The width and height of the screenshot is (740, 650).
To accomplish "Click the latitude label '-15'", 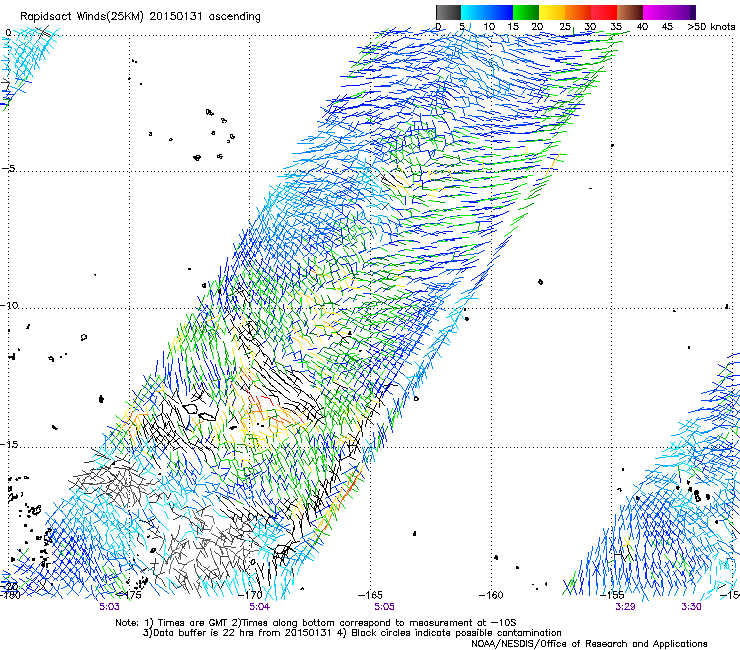I will click(x=9, y=444).
